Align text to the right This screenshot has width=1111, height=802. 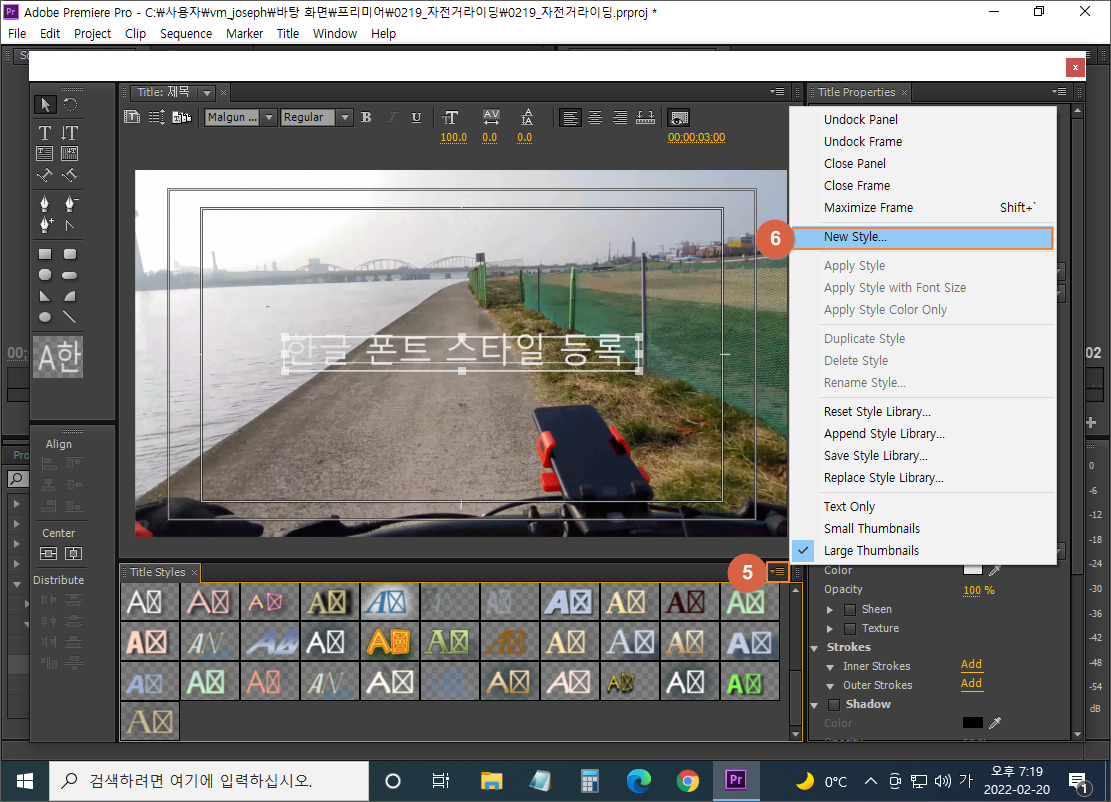tap(620, 118)
